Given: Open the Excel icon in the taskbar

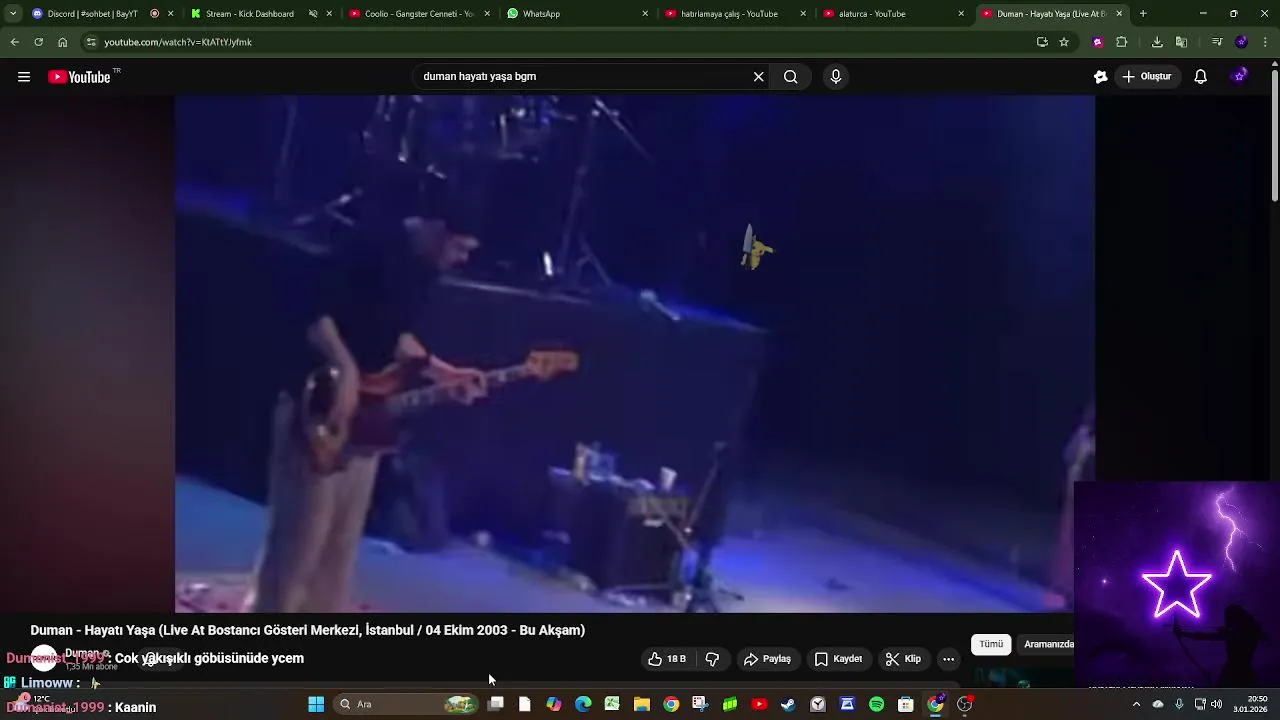Looking at the screenshot, I should coord(612,704).
